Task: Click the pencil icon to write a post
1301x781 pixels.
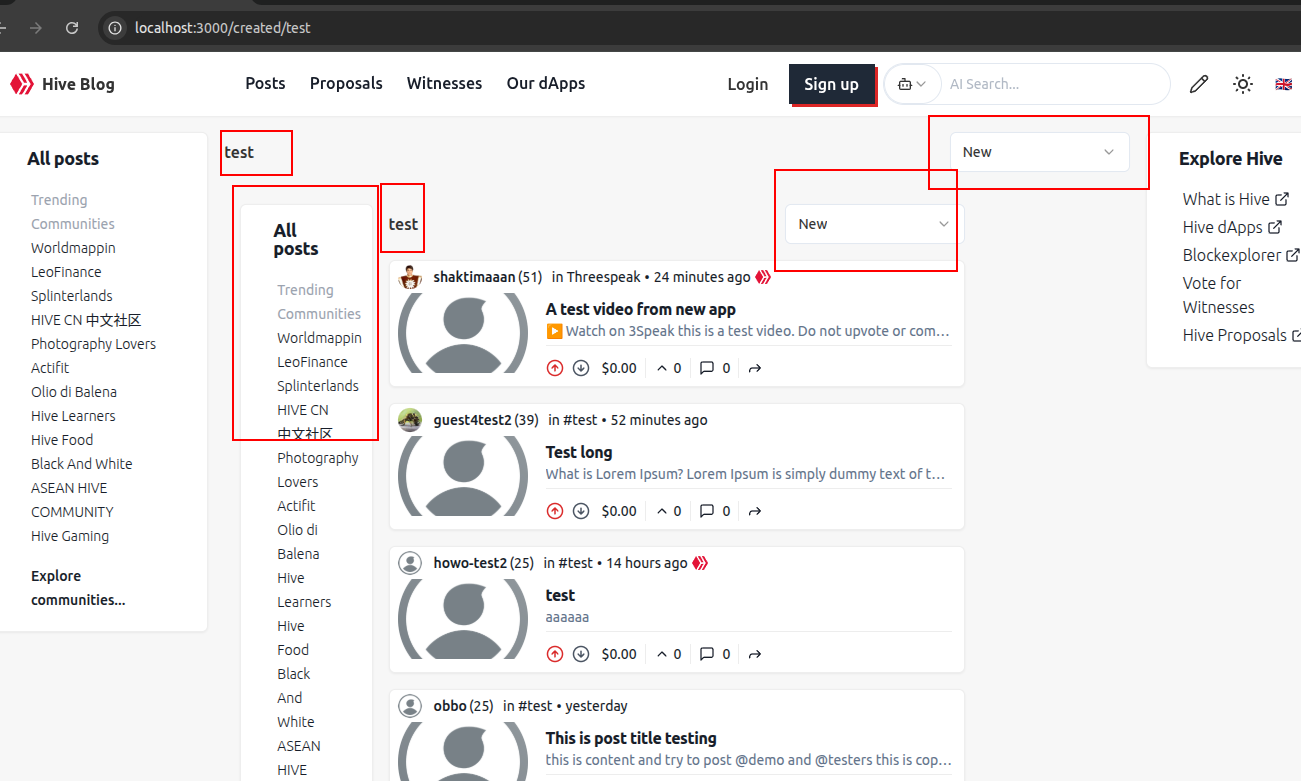Action: tap(1198, 84)
